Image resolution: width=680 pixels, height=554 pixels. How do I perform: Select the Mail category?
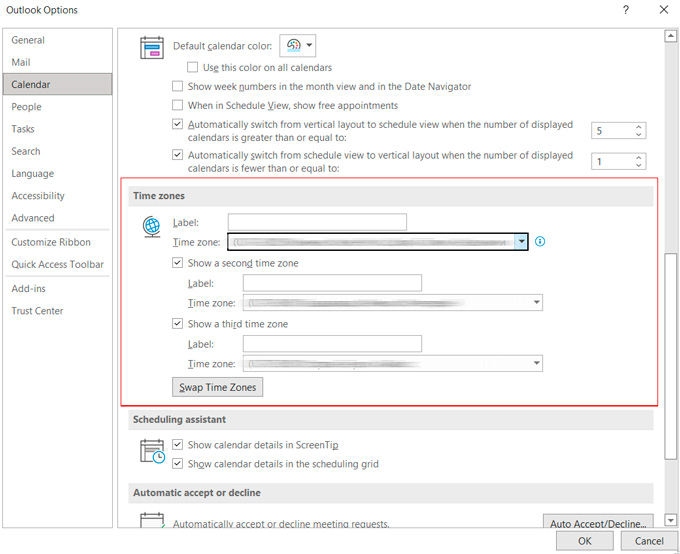click(x=57, y=62)
